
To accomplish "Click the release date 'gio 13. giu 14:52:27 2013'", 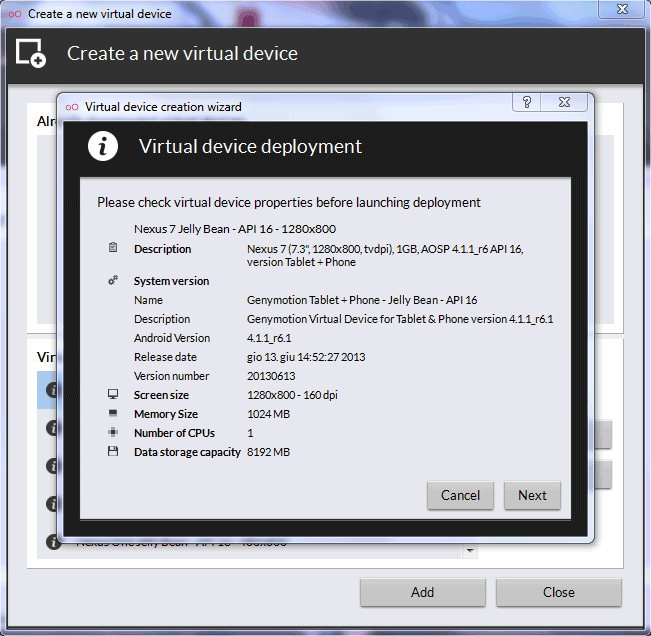I will tap(306, 357).
